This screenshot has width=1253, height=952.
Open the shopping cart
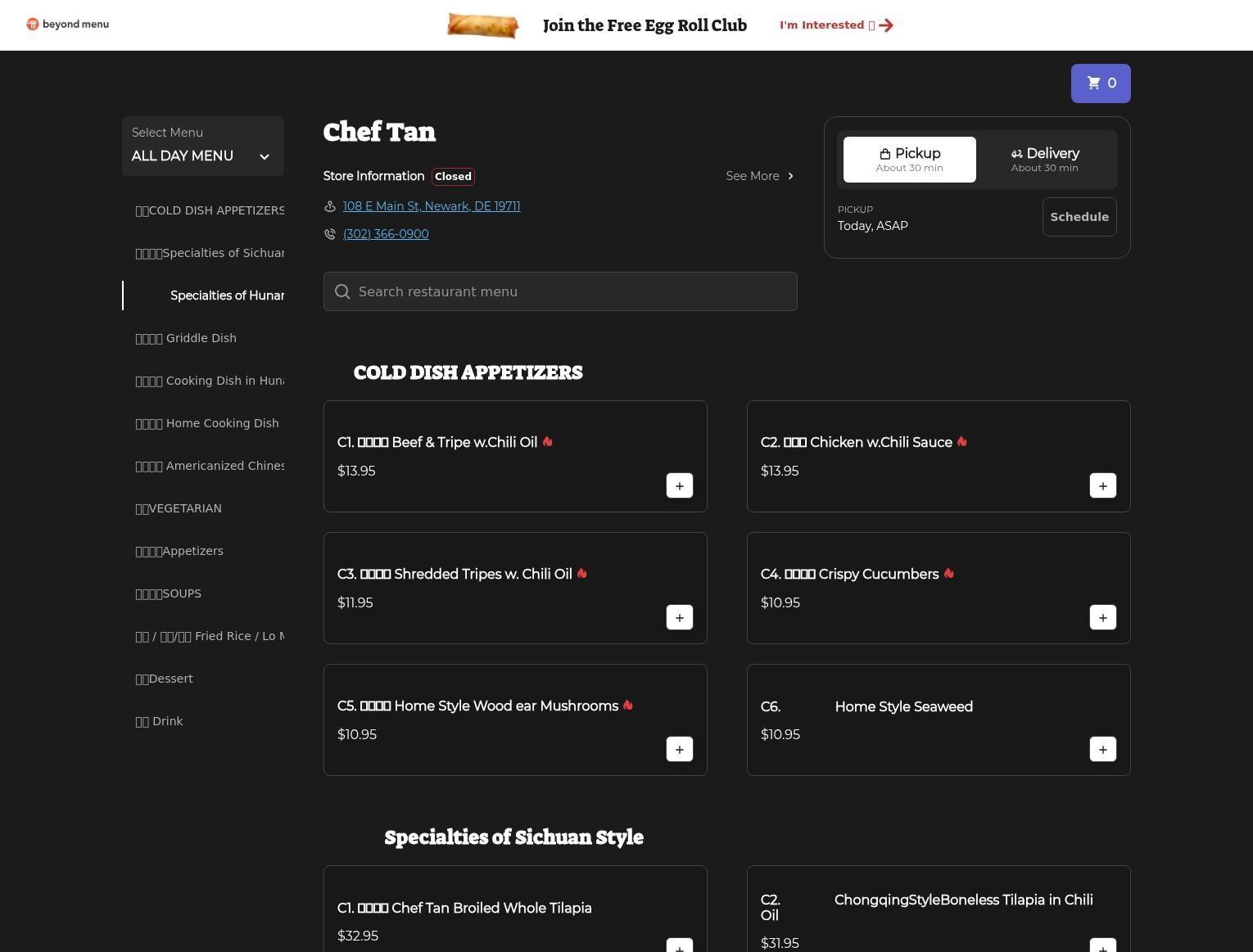[1100, 83]
